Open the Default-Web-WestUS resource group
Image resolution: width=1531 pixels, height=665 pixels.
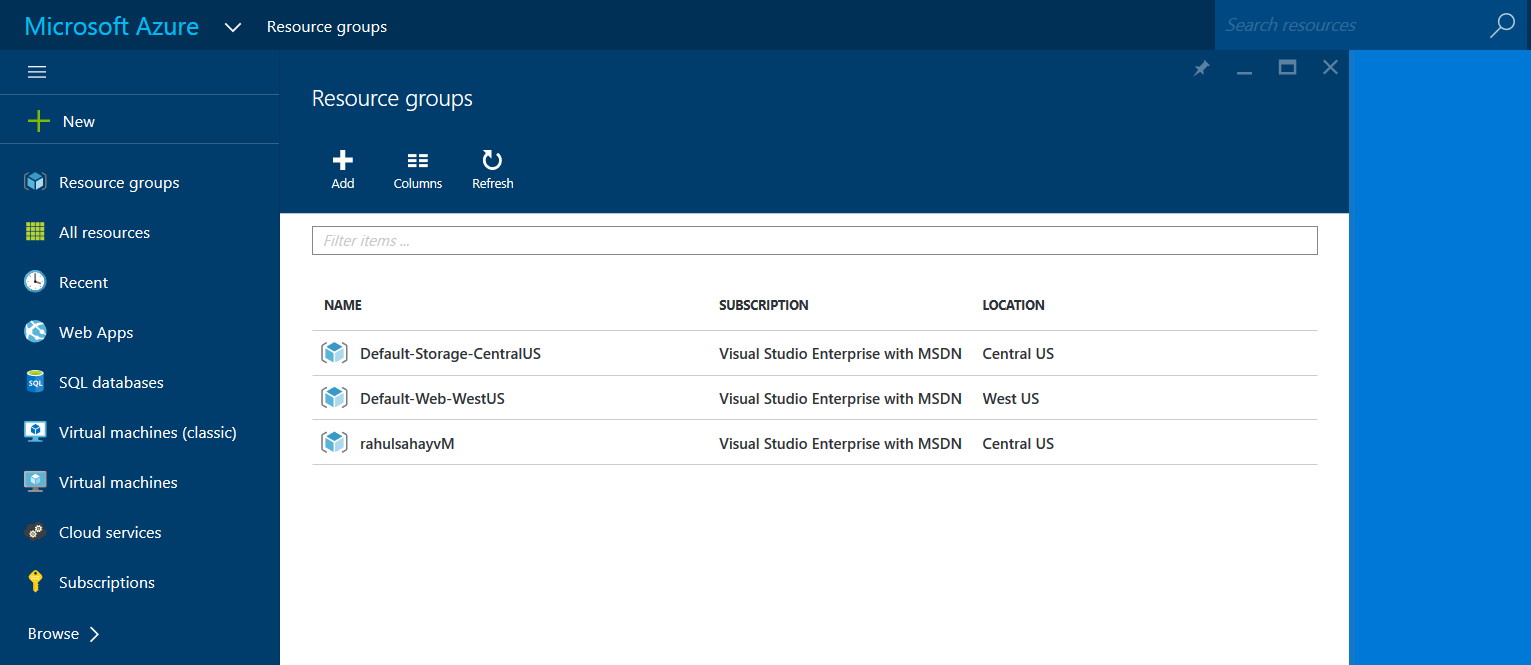pos(432,398)
